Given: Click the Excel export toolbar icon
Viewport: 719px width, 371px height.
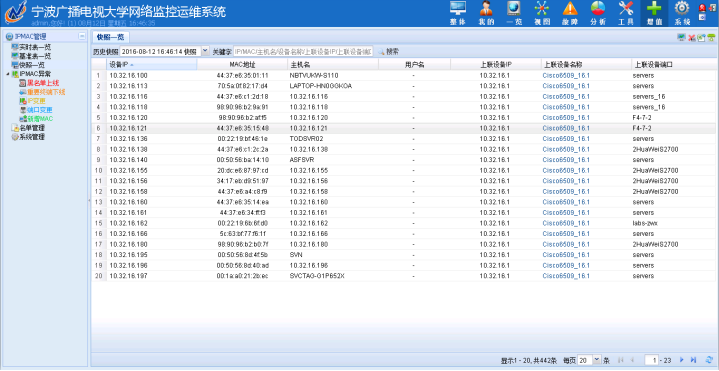Looking at the screenshot, I should coord(701,38).
